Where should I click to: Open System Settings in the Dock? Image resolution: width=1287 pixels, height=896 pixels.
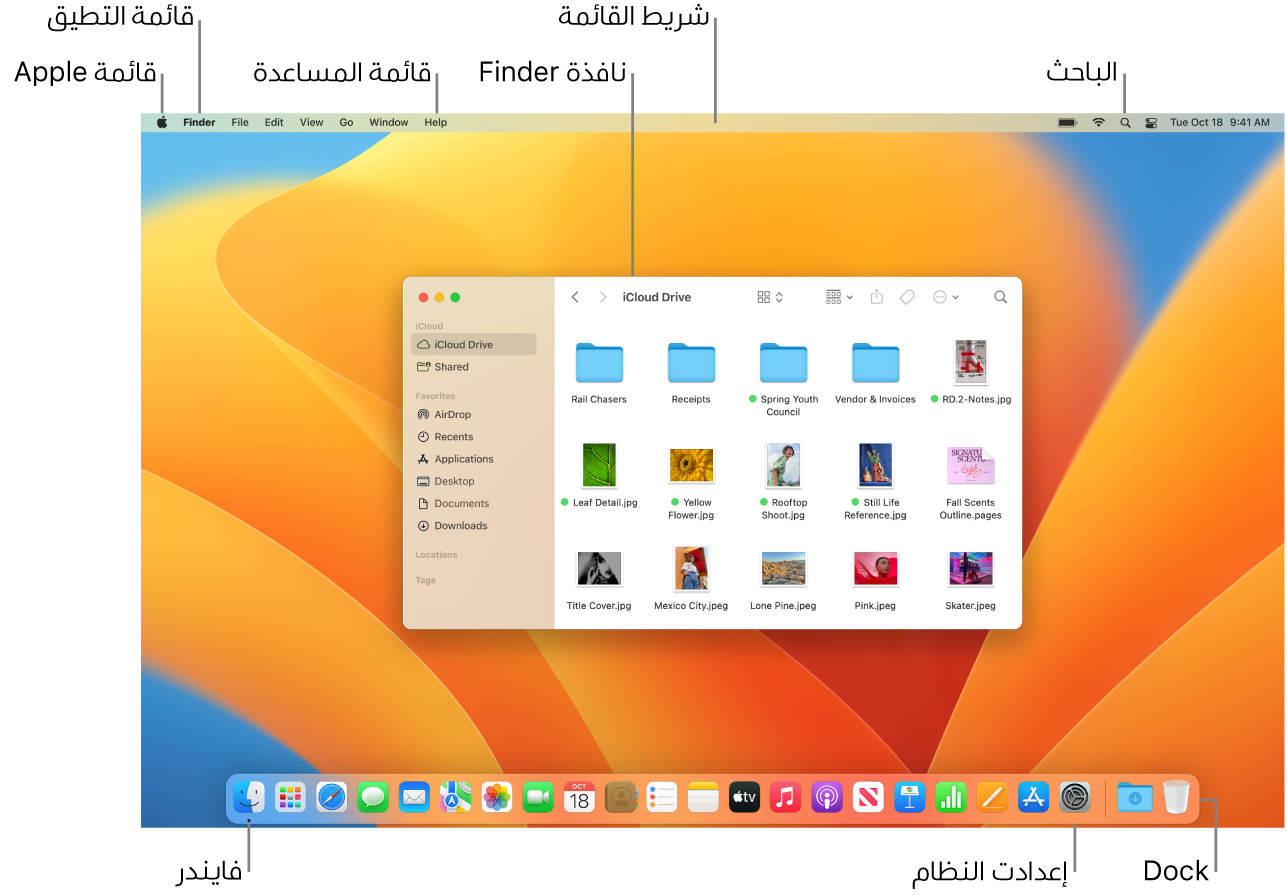pyautogui.click(x=1075, y=797)
